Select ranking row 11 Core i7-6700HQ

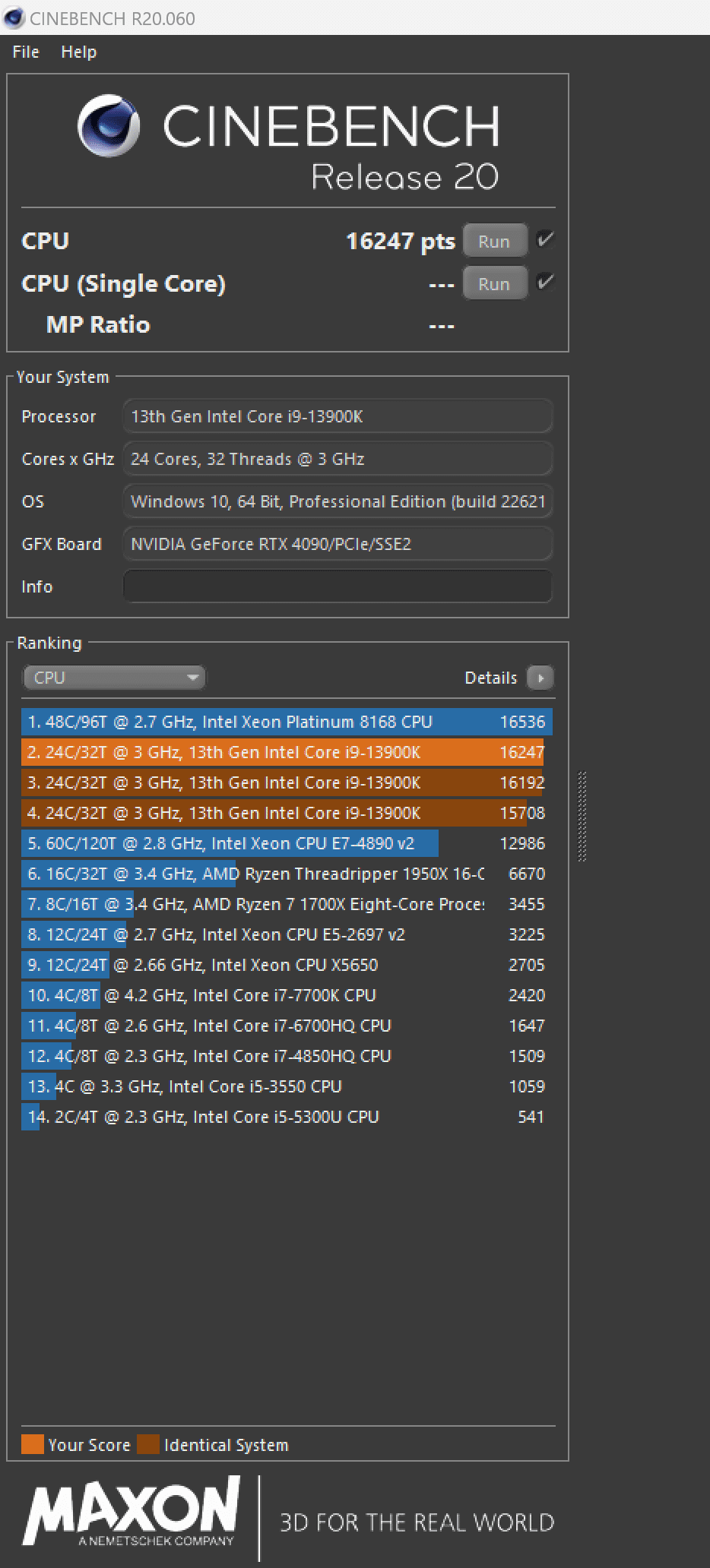[287, 1026]
